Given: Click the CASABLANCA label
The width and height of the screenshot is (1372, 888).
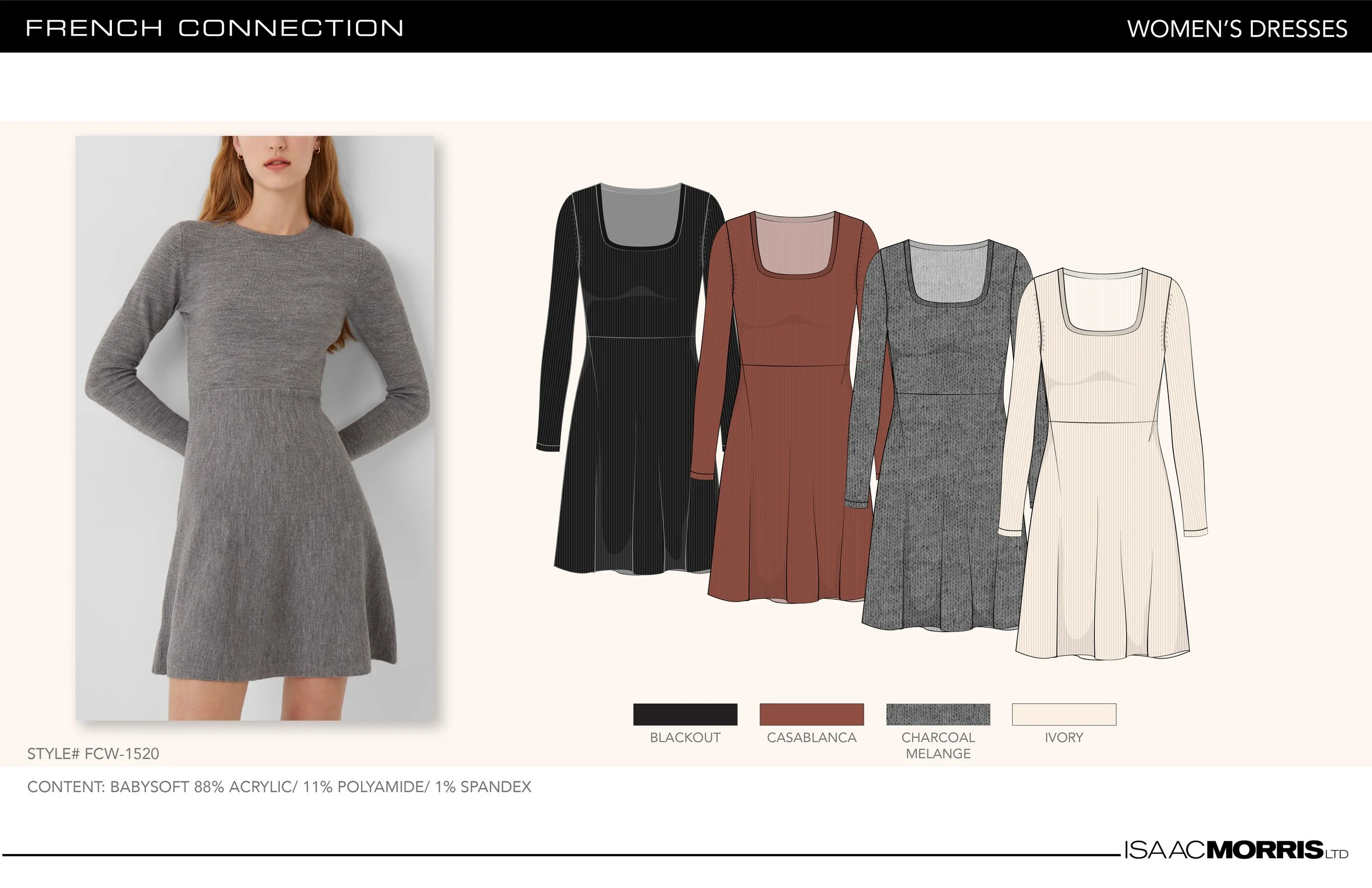Looking at the screenshot, I should (811, 738).
